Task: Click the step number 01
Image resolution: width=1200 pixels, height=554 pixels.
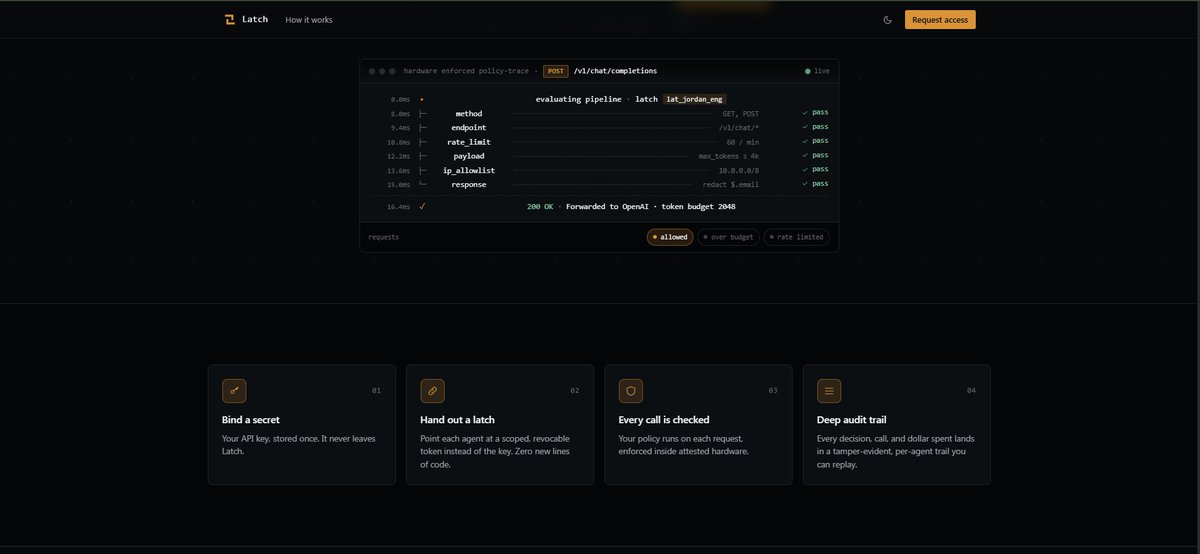Action: 376,390
